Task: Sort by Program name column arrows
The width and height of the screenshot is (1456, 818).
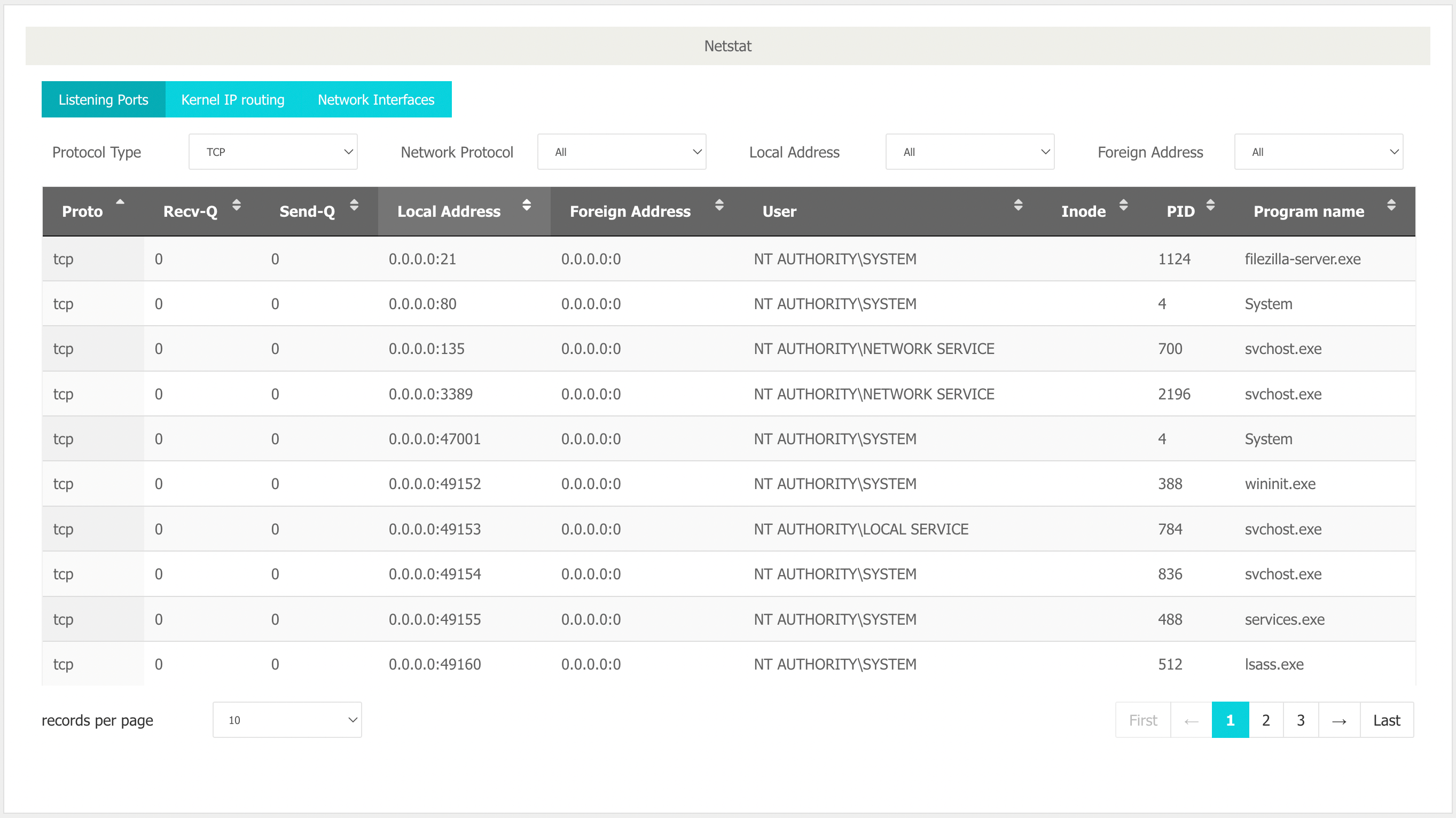Action: (1391, 205)
